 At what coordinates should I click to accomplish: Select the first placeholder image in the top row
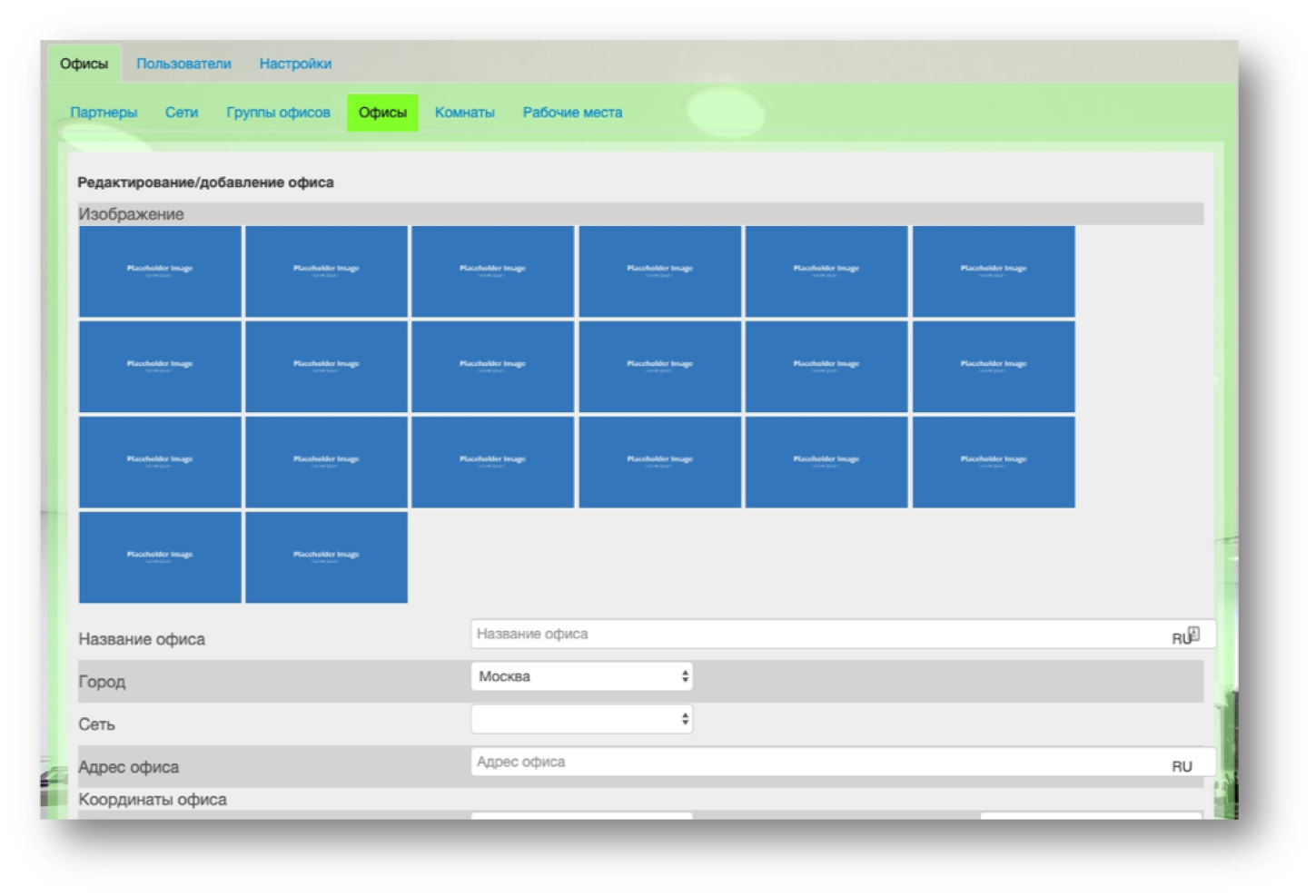click(x=160, y=271)
